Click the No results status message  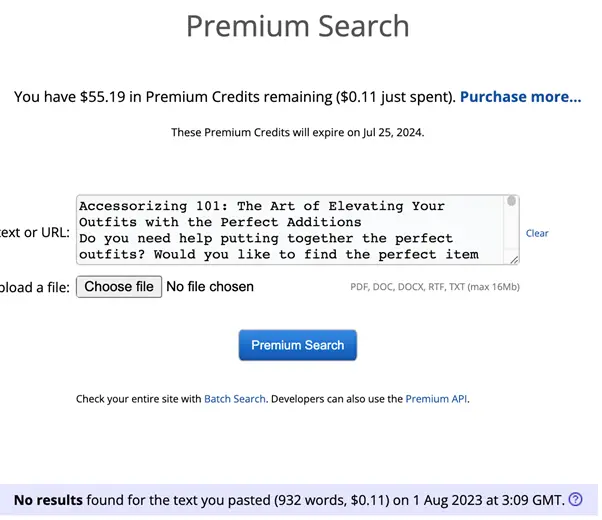(288, 500)
